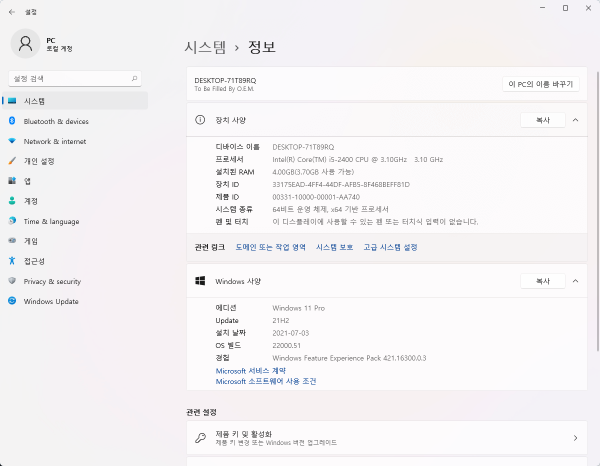
Task: Open 계정 person icon
Action: (x=12, y=200)
